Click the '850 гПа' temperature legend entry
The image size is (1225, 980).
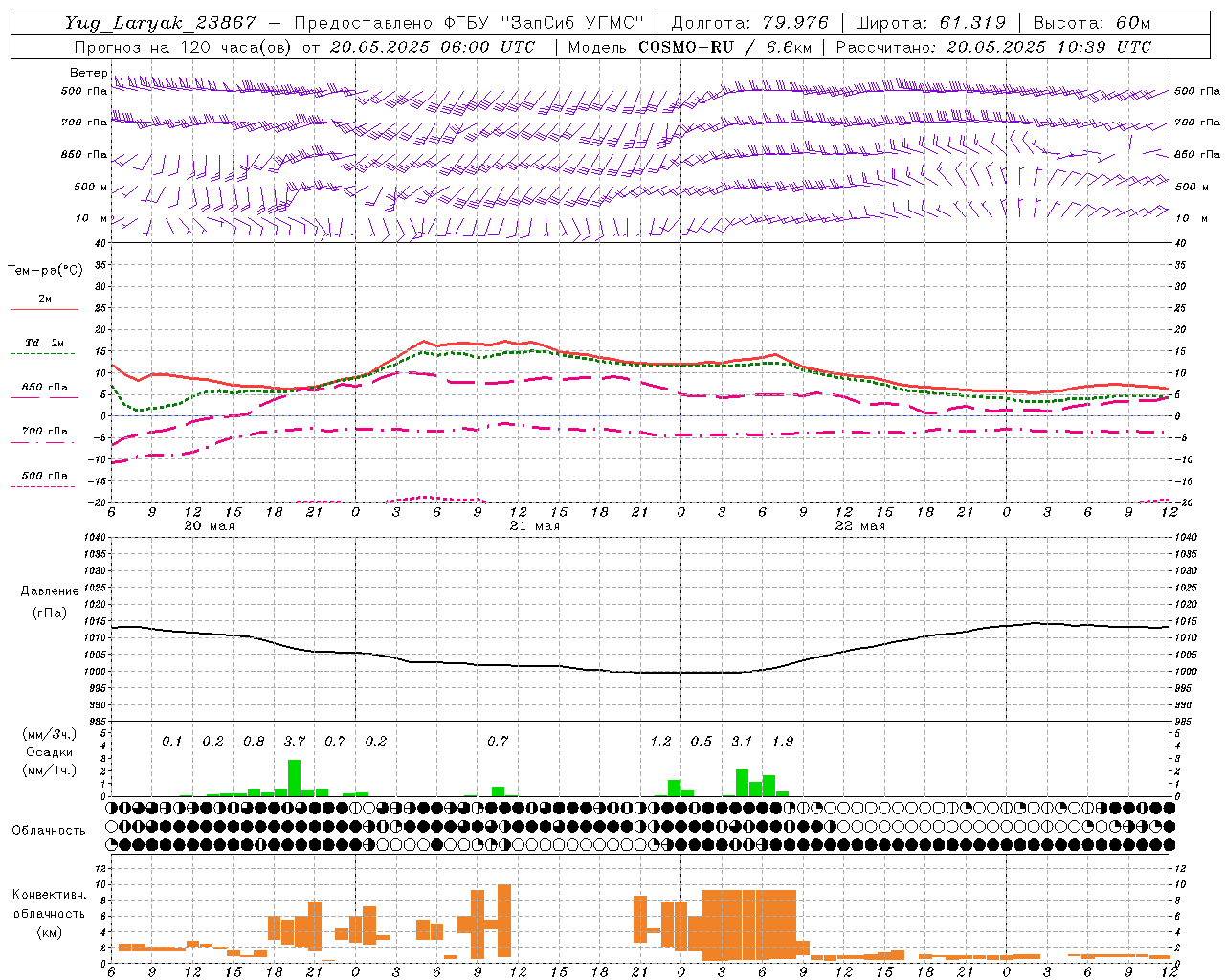click(45, 388)
